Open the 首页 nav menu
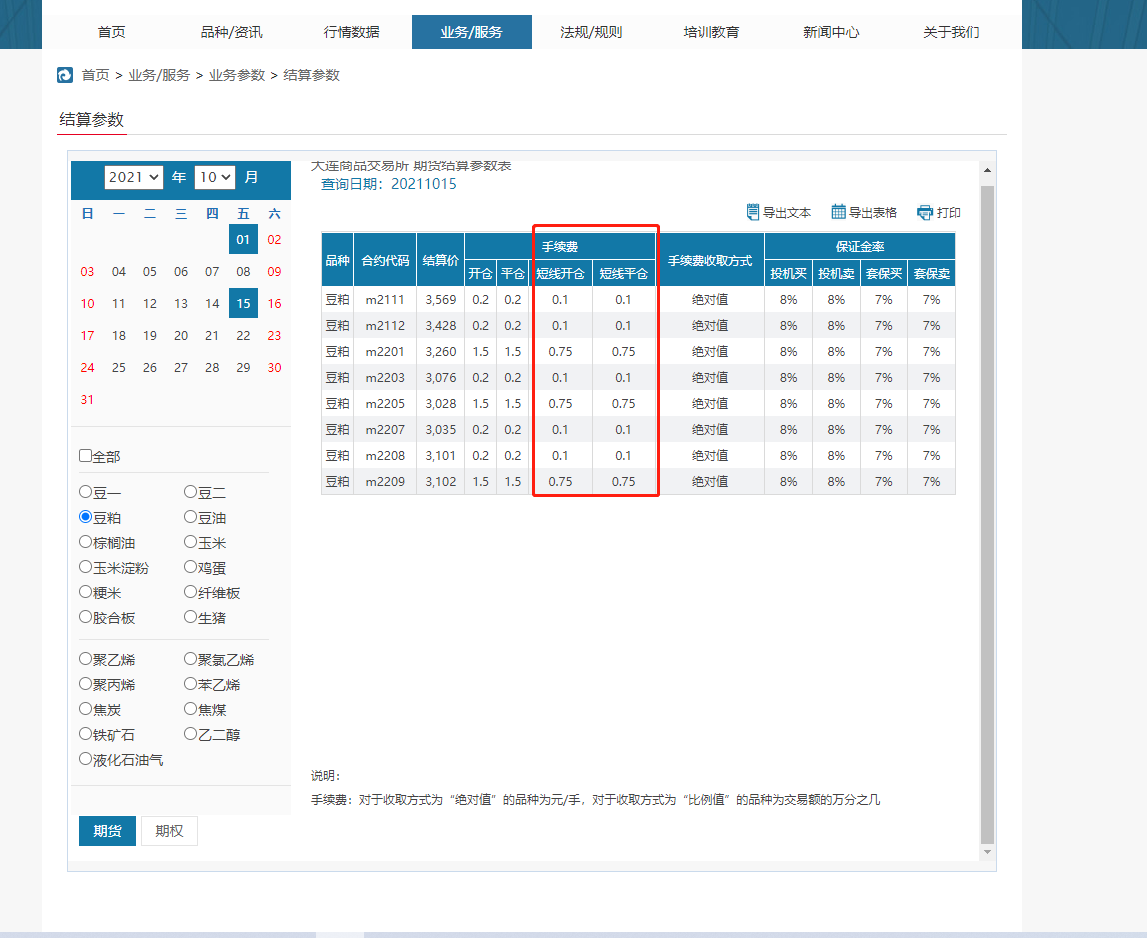This screenshot has height=938, width=1147. [111, 32]
